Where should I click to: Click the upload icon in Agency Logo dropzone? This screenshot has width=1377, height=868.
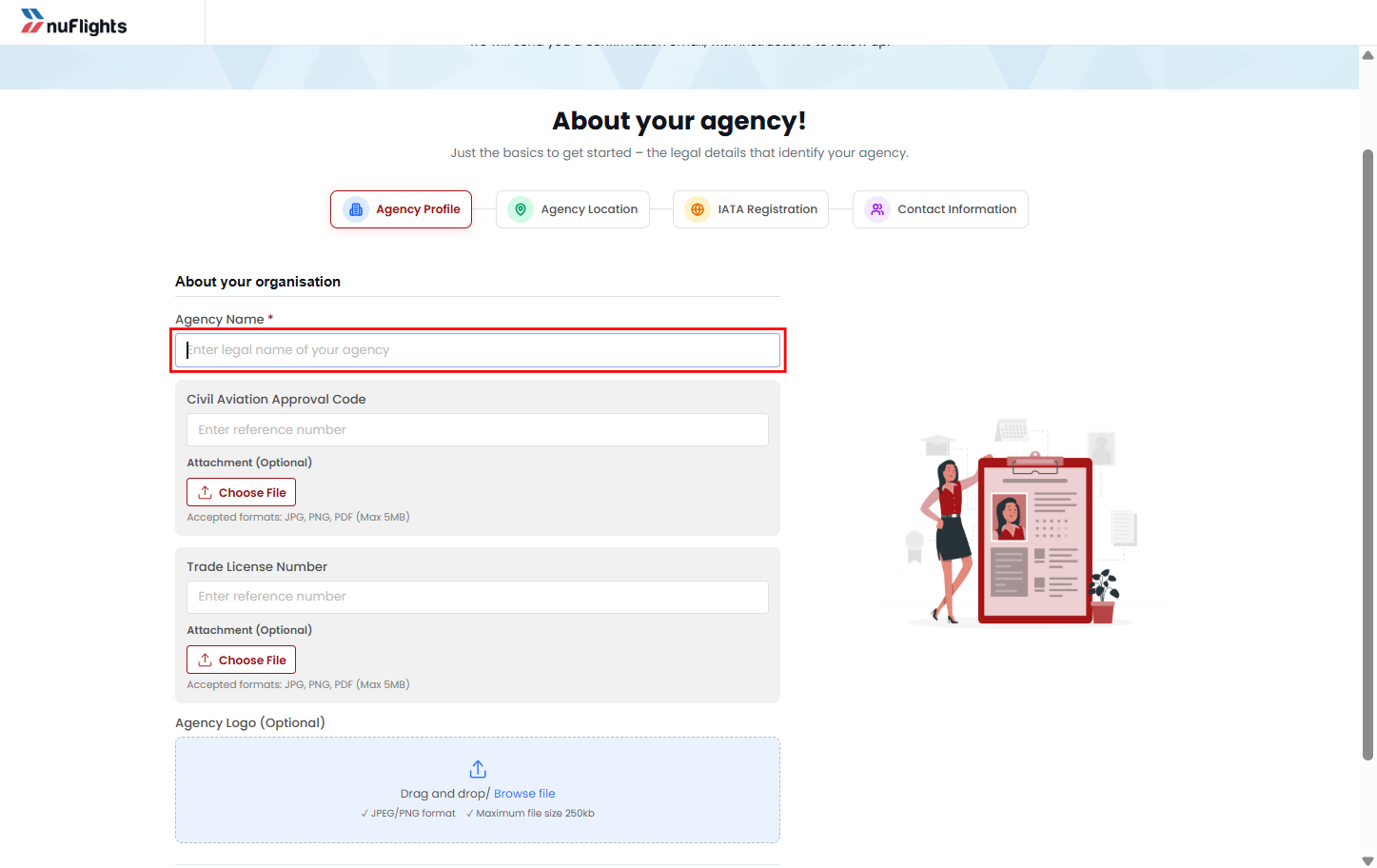478,769
